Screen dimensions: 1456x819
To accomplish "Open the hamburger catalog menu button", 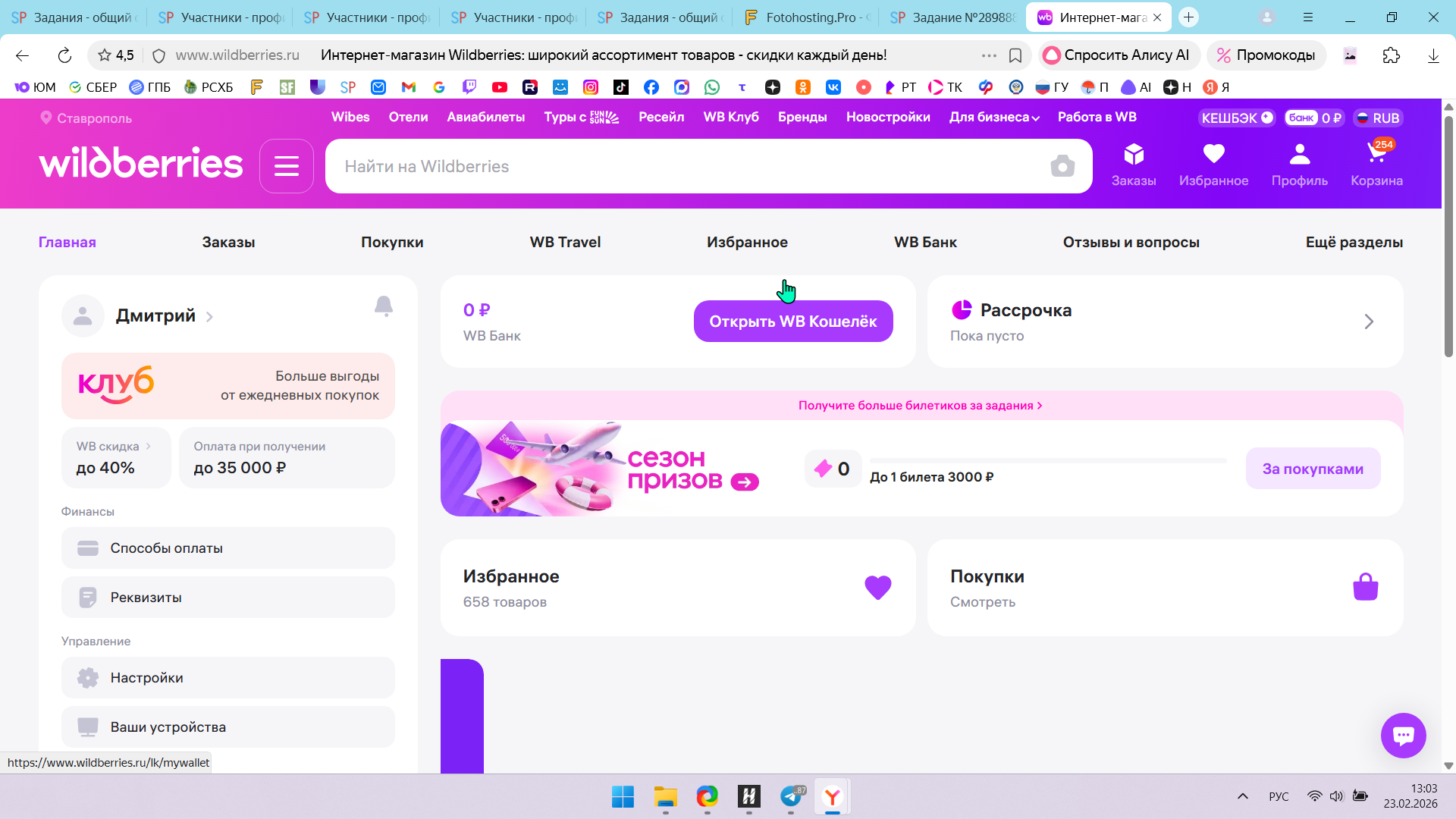I will click(x=287, y=166).
